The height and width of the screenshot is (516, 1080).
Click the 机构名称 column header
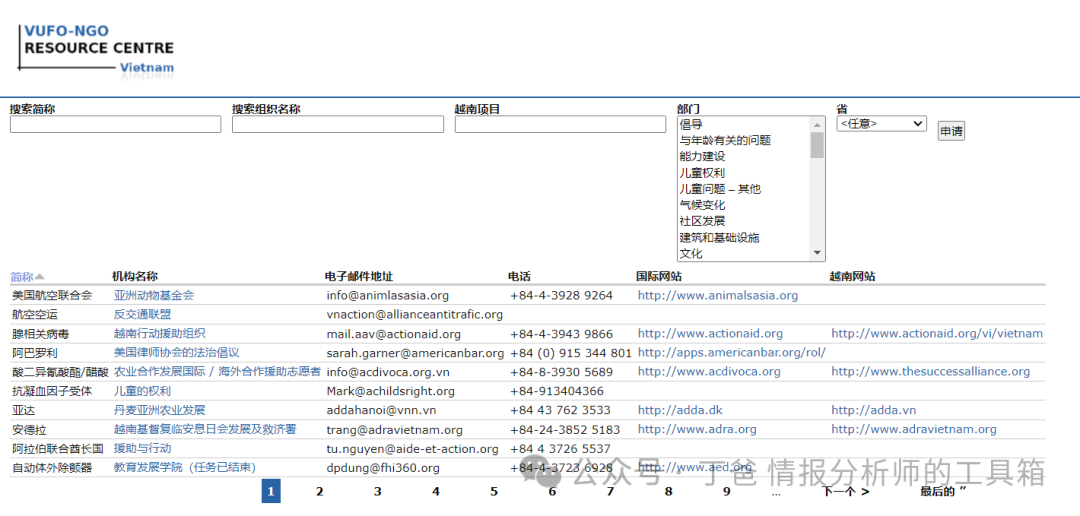coord(135,276)
